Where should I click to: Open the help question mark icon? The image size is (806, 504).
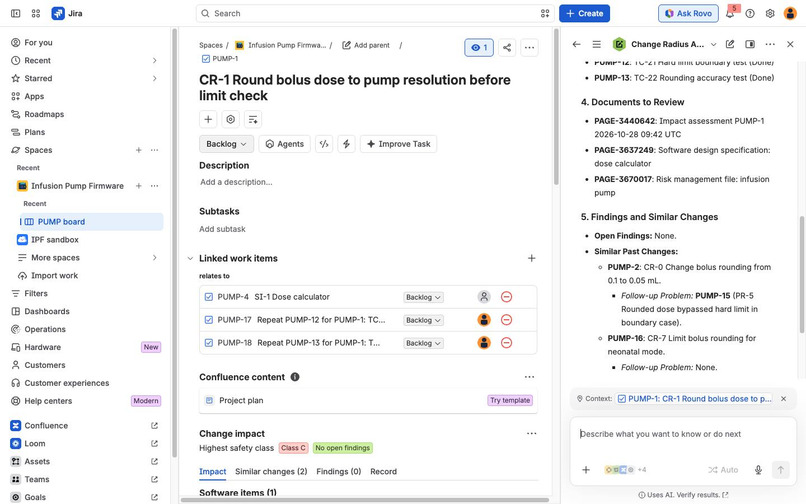pyautogui.click(x=750, y=13)
